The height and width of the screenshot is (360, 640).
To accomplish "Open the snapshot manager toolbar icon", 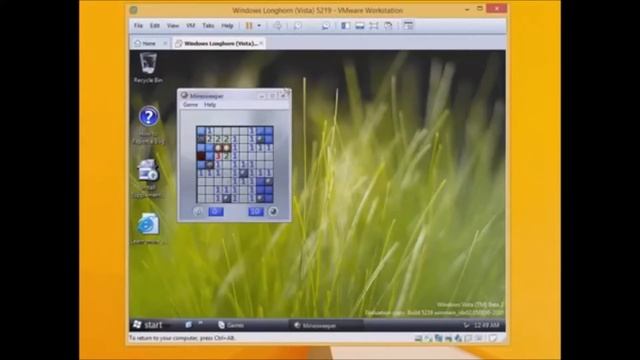I will click(325, 26).
